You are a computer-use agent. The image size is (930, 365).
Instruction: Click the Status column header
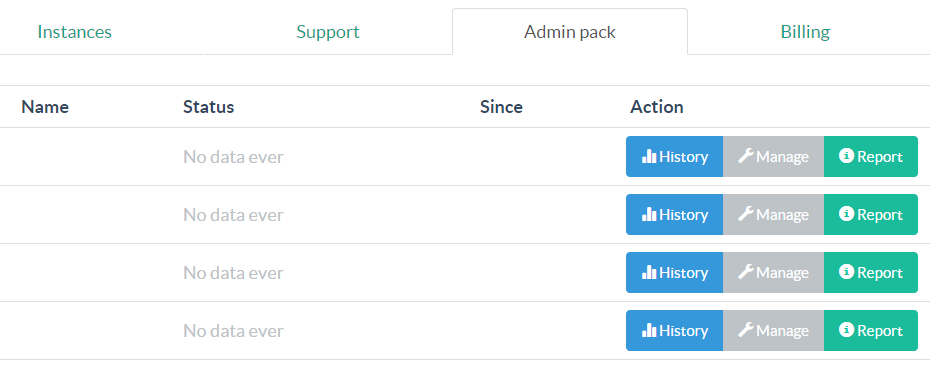tap(209, 107)
